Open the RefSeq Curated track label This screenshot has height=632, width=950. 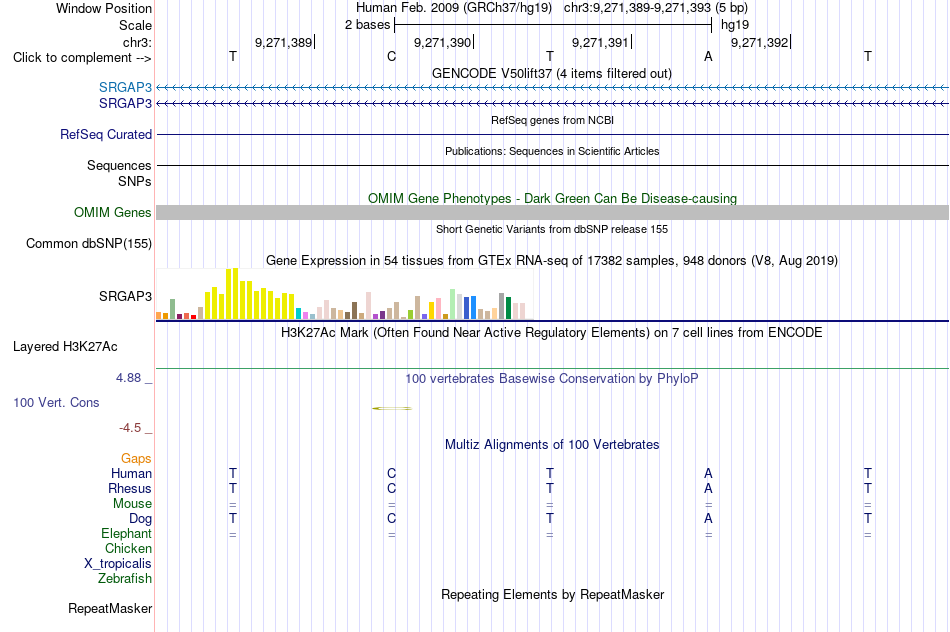[106, 135]
